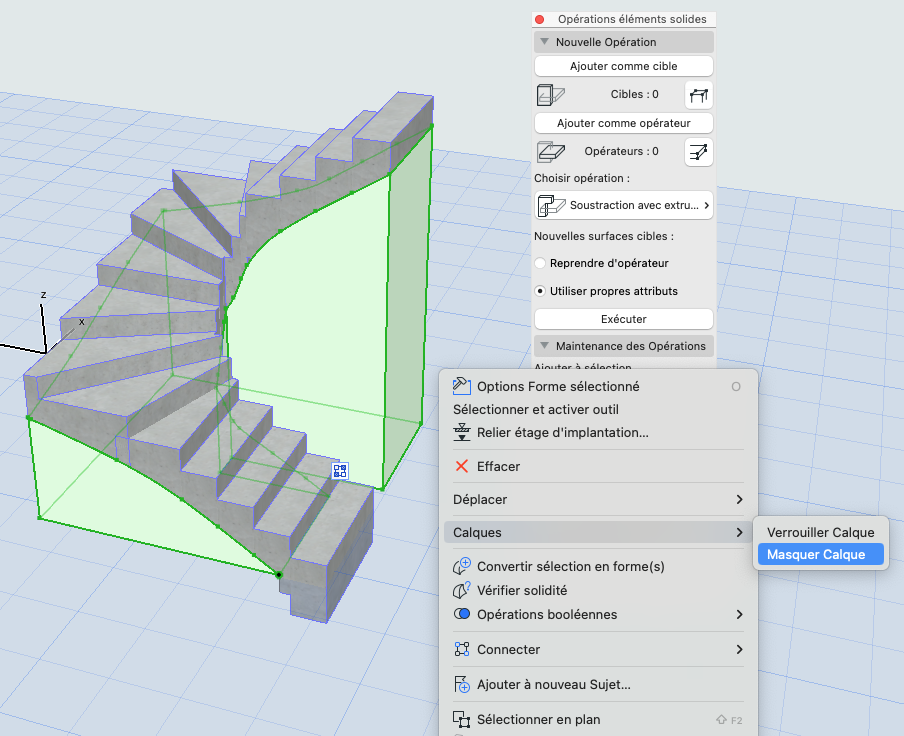This screenshot has height=736, width=904.
Task: Click the Ajouter comme cible button
Action: [x=624, y=66]
